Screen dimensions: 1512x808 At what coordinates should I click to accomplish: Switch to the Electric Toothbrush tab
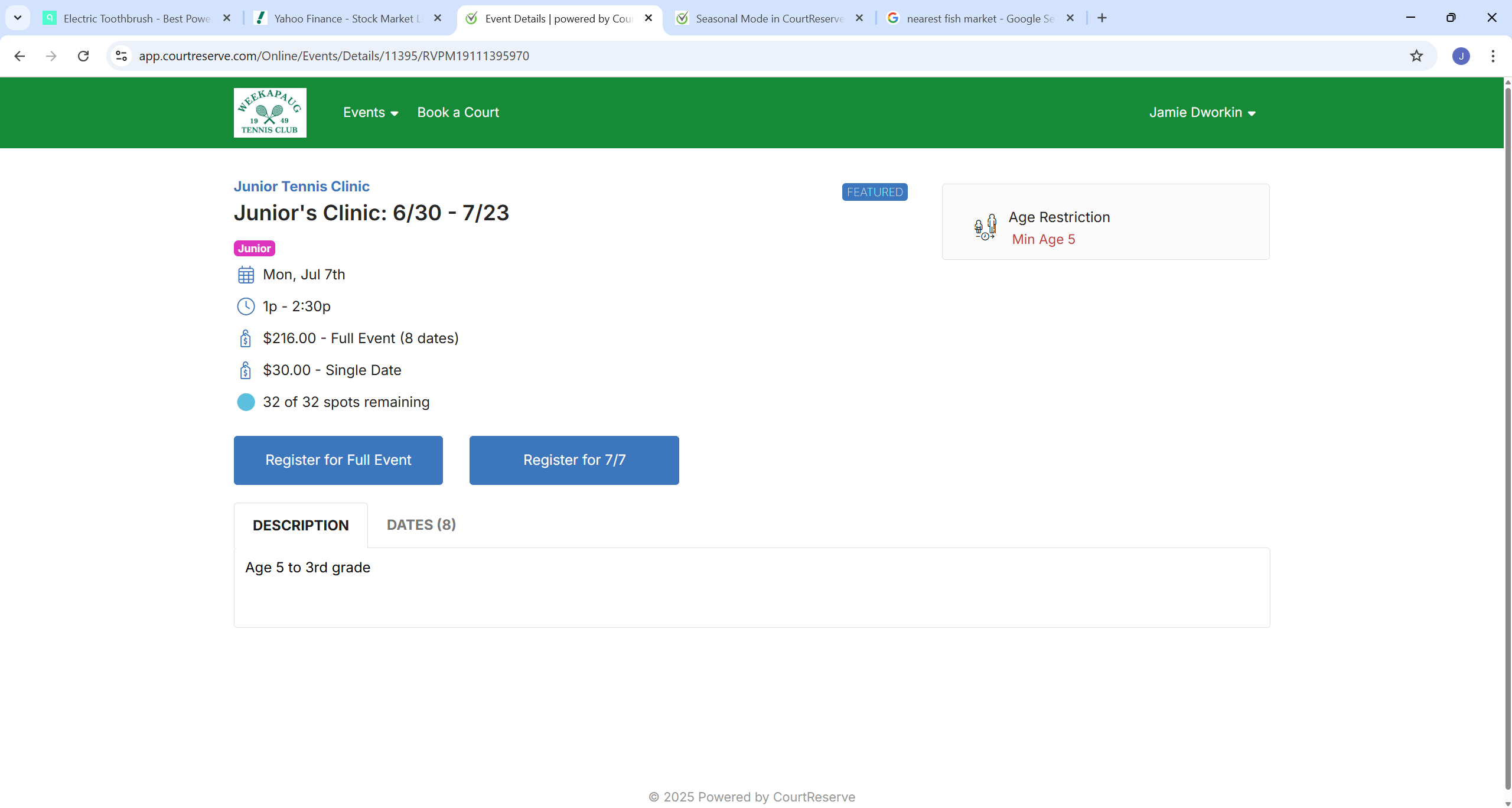click(x=137, y=18)
